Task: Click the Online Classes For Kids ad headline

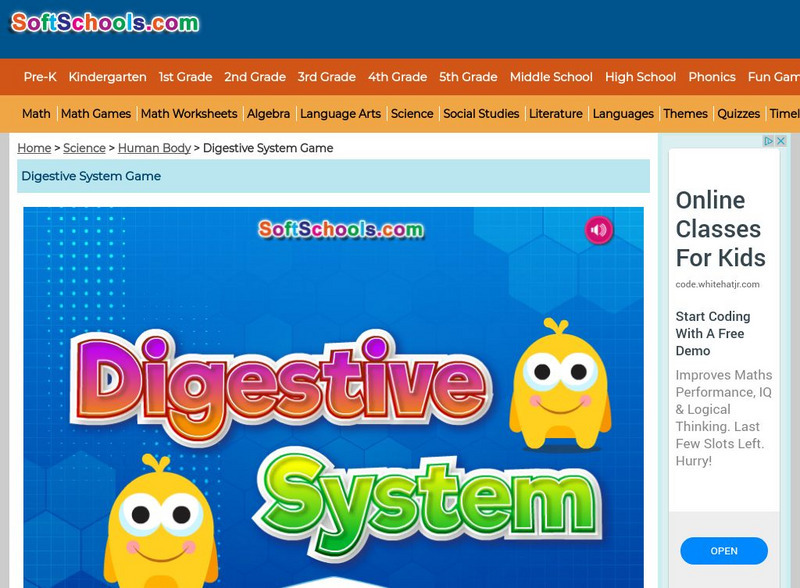Action: coord(720,229)
